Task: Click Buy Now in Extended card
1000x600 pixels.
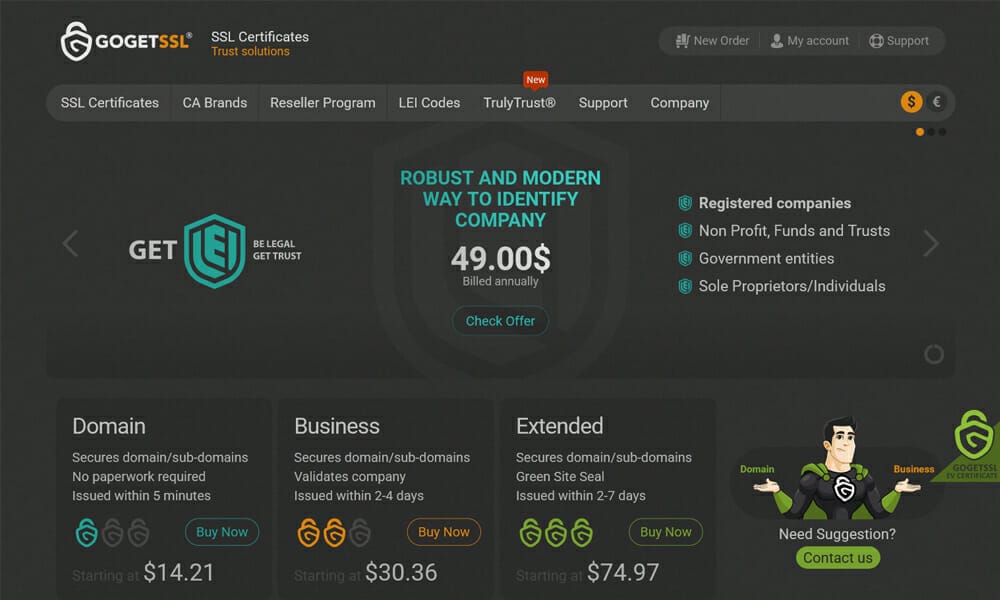Action: tap(666, 532)
